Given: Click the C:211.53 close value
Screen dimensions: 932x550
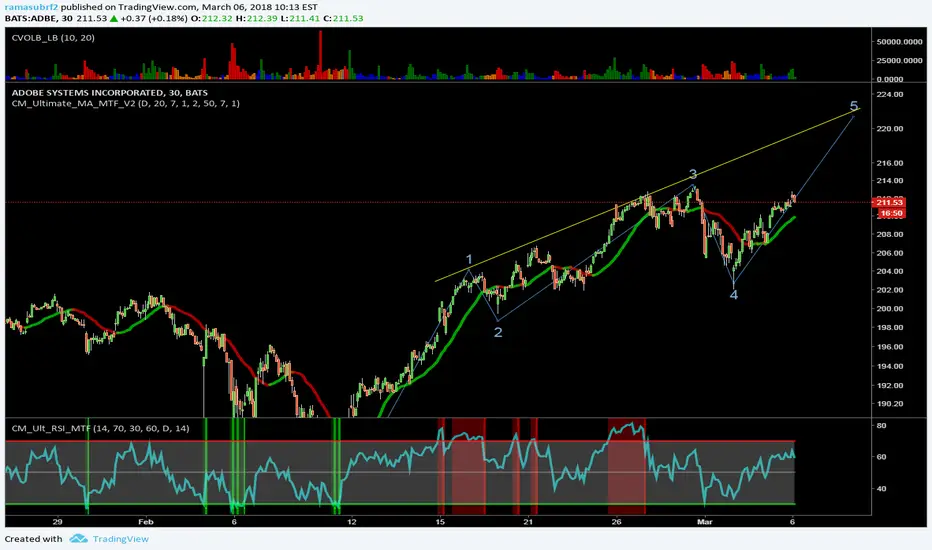Looking at the screenshot, I should 343,18.
